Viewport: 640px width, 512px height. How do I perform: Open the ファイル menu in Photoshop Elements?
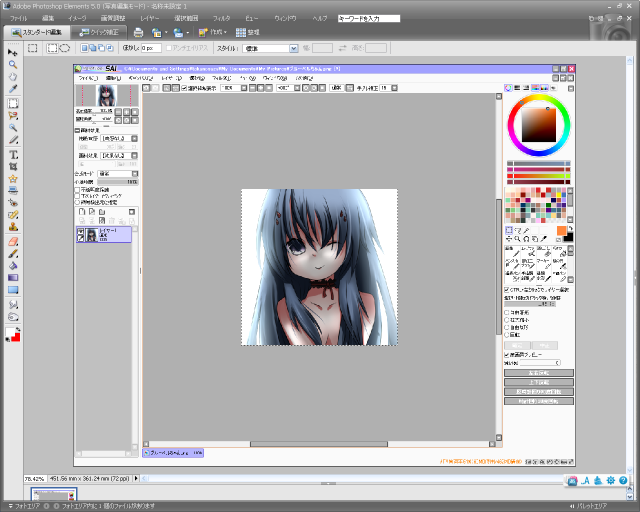point(18,18)
